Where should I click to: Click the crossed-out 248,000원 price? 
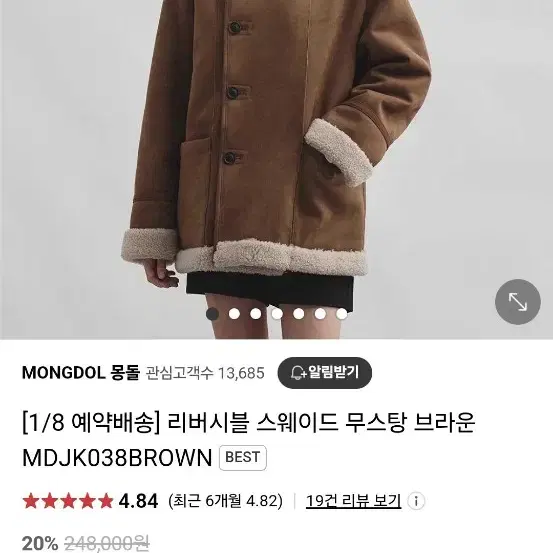(107, 544)
